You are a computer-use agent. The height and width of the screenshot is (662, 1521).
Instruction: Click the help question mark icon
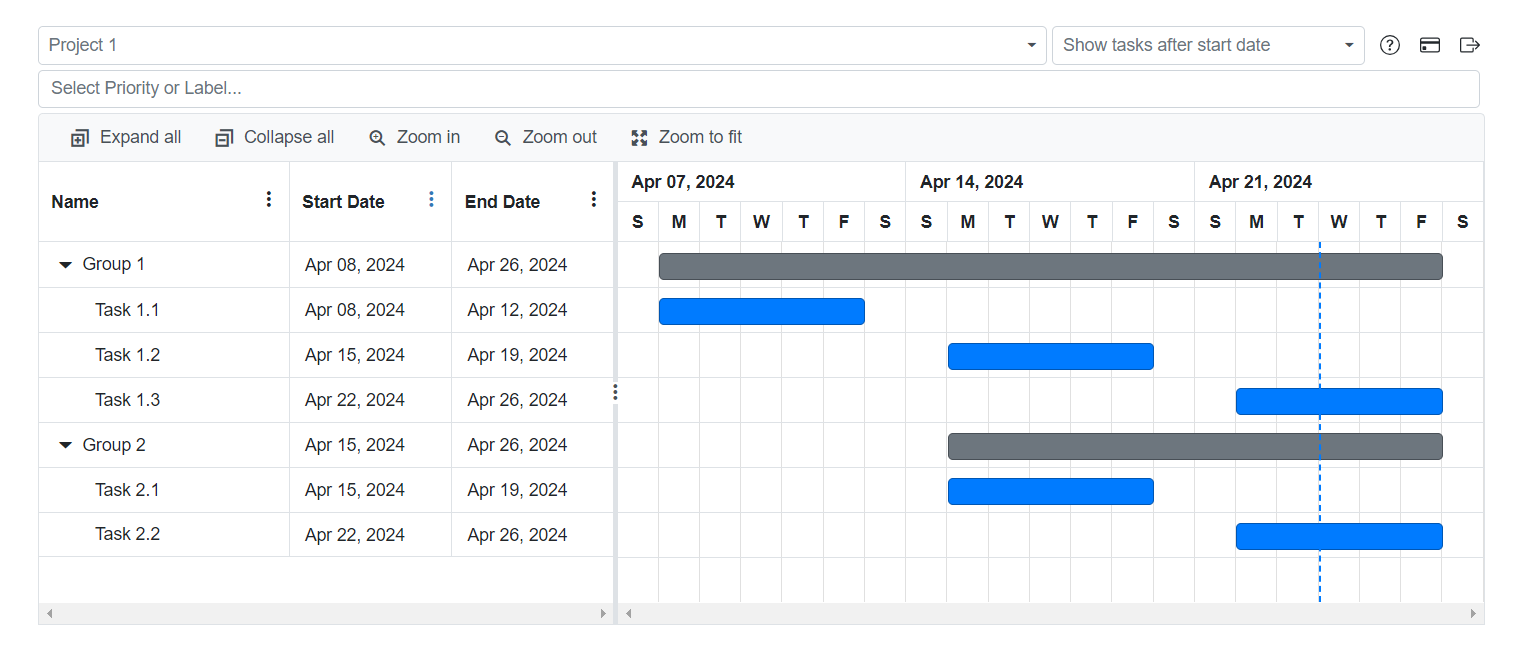tap(1390, 45)
